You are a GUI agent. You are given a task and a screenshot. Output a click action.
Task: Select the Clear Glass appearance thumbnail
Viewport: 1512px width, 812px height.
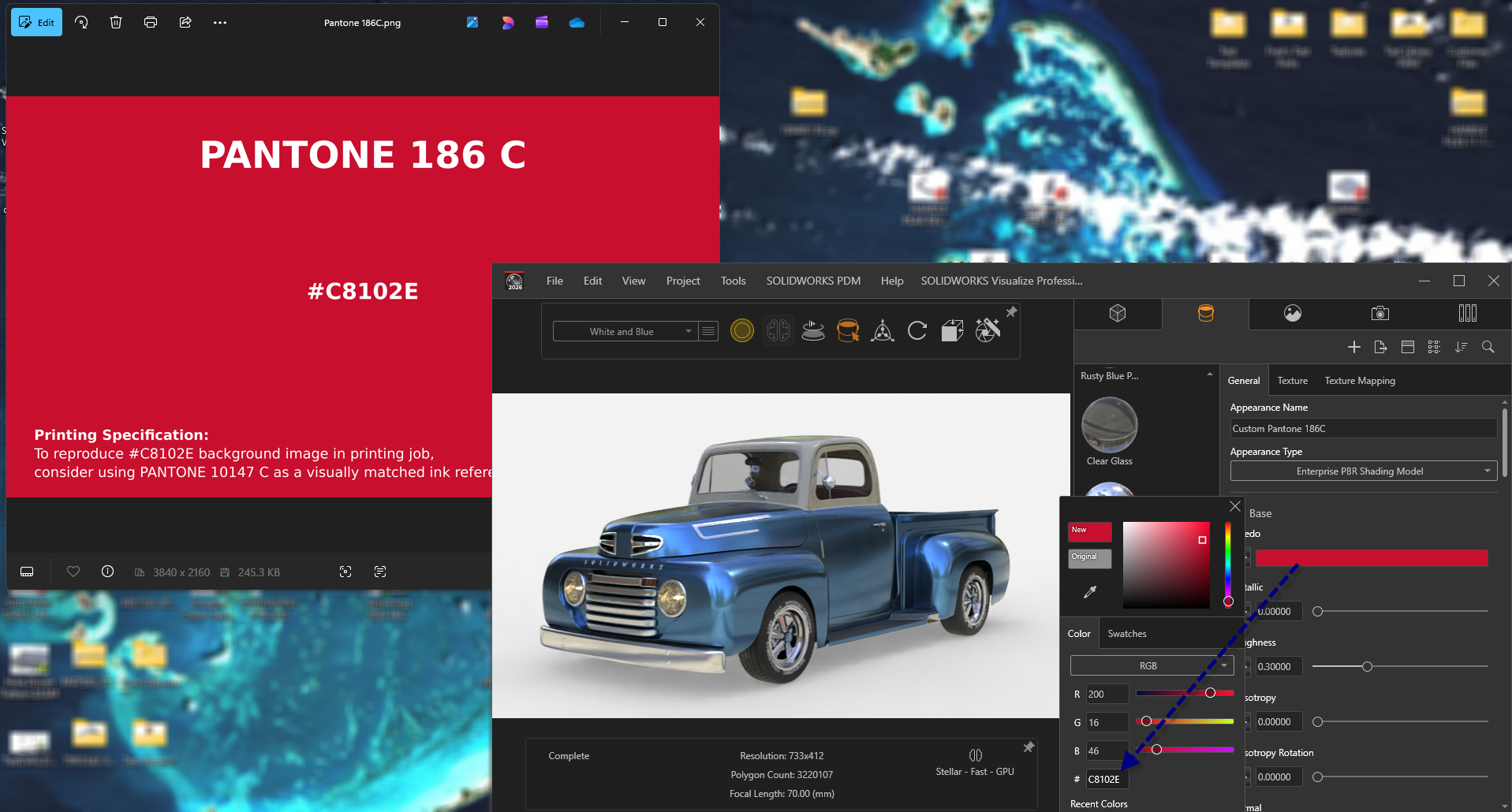(x=1110, y=424)
